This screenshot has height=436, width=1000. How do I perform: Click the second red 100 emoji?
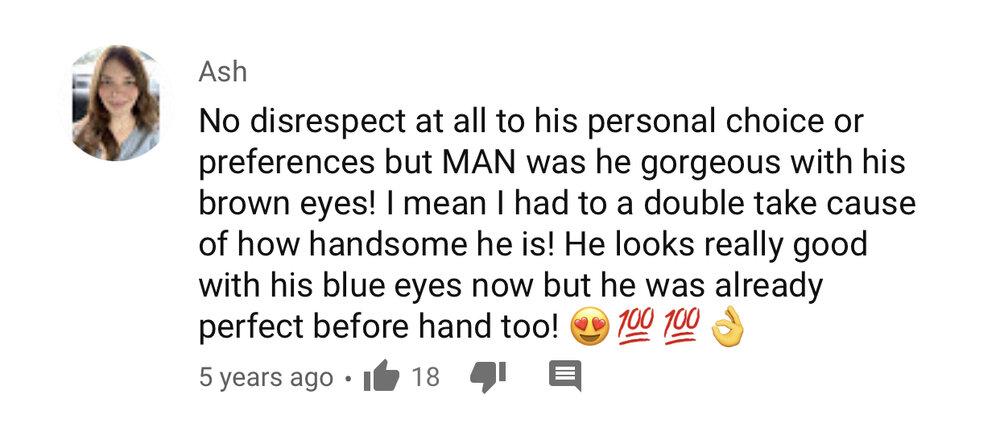pos(682,327)
